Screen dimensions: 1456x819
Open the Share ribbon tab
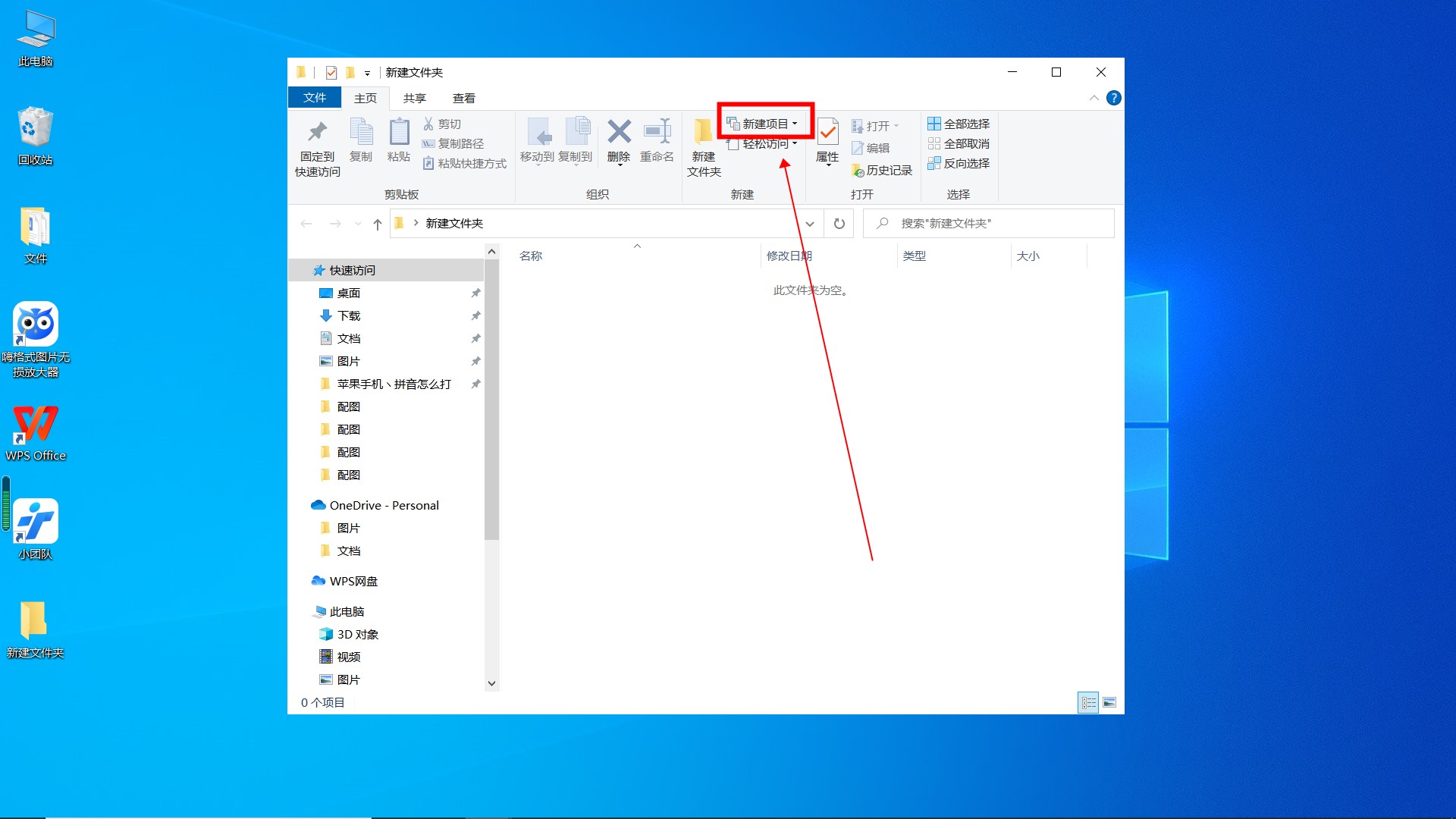[x=414, y=98]
